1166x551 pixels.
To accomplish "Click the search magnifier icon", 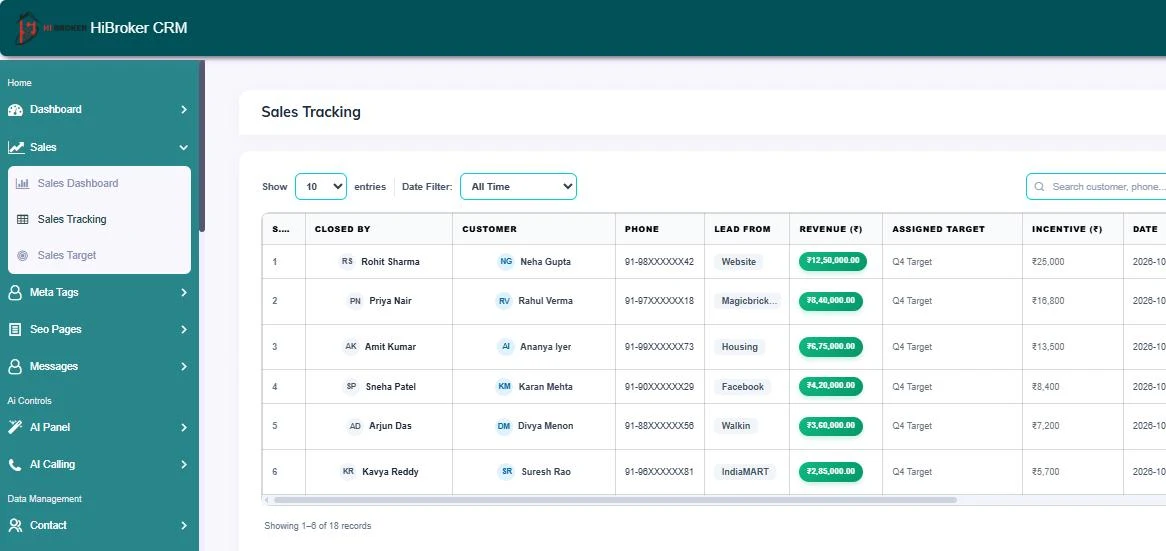I will coord(1040,187).
